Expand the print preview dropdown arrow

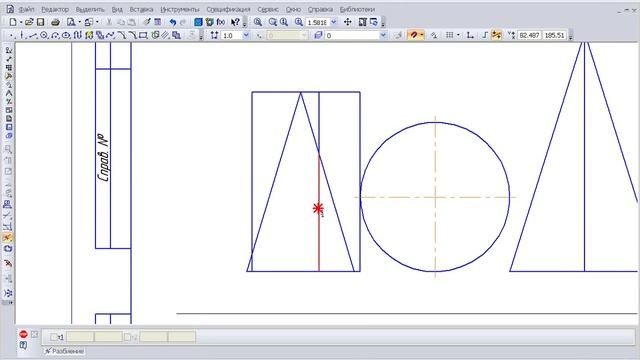click(x=79, y=22)
